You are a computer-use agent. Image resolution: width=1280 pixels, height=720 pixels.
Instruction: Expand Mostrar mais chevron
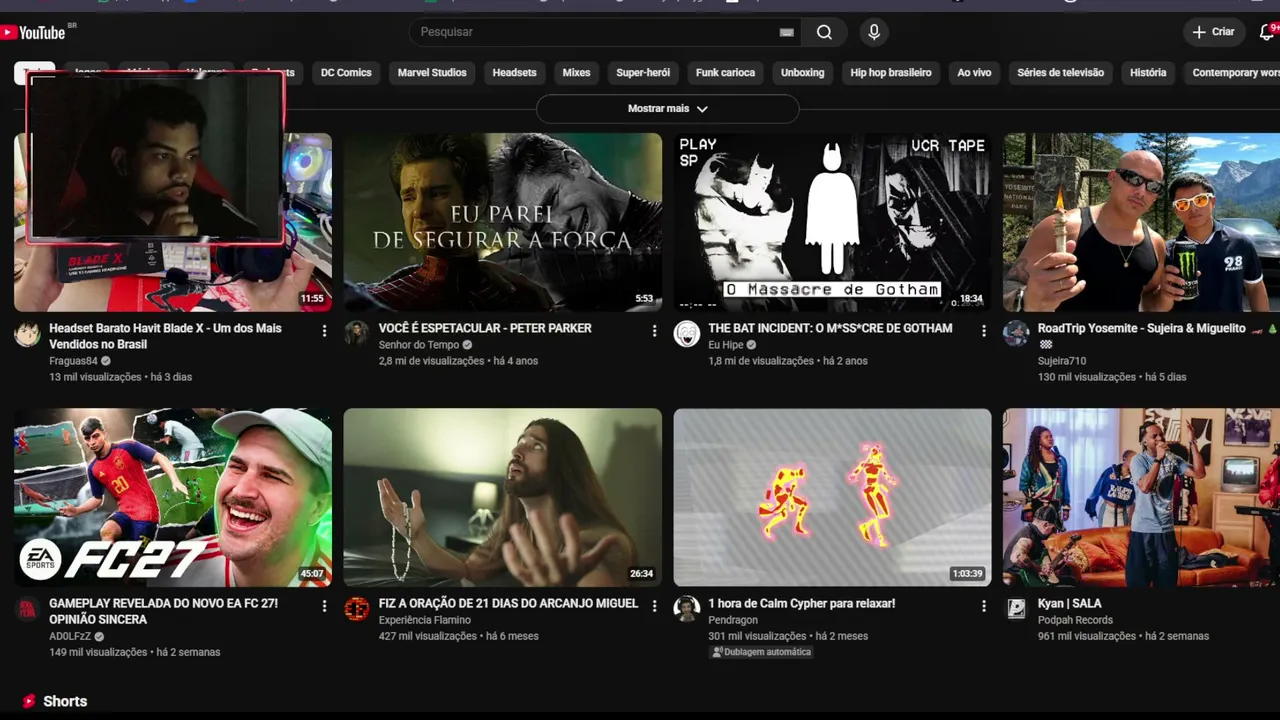pos(702,109)
